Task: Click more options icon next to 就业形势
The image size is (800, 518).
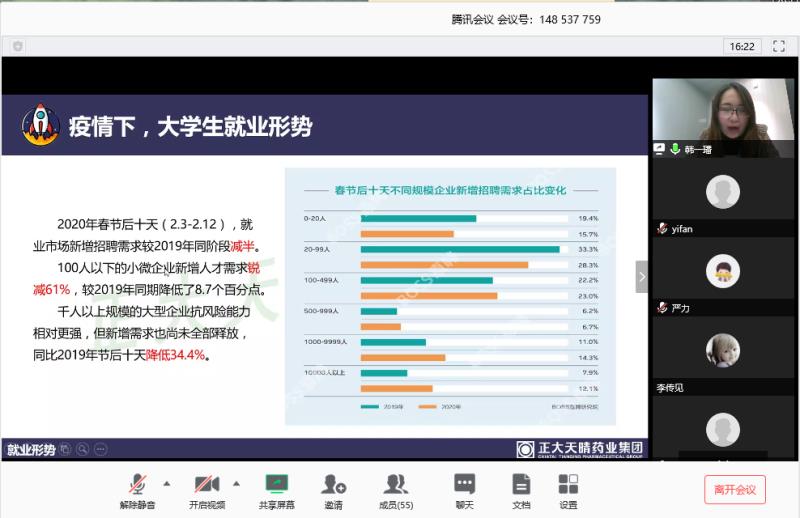Action: (101, 449)
